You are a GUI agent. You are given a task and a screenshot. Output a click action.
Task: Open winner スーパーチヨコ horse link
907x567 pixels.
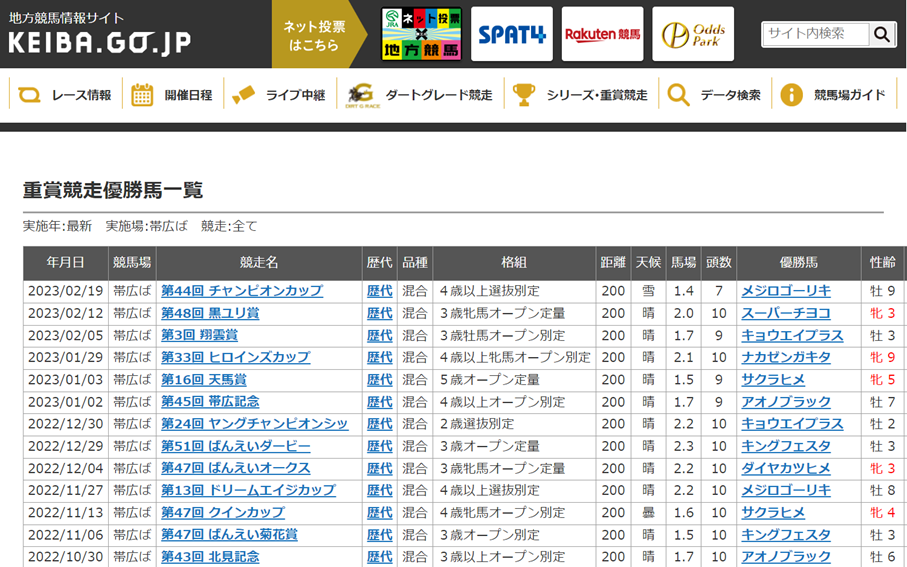[785, 313]
